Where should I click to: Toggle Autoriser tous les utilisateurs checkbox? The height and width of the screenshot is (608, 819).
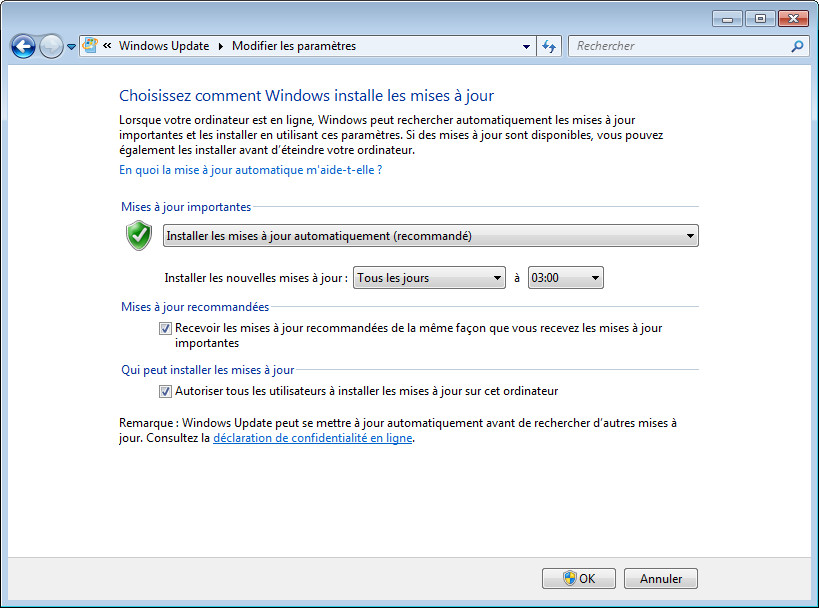165,391
